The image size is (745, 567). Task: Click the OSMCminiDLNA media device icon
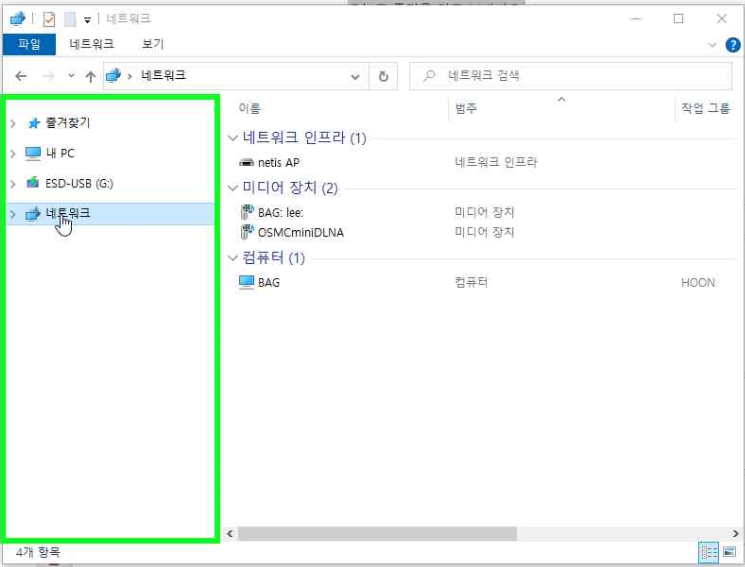(x=247, y=232)
